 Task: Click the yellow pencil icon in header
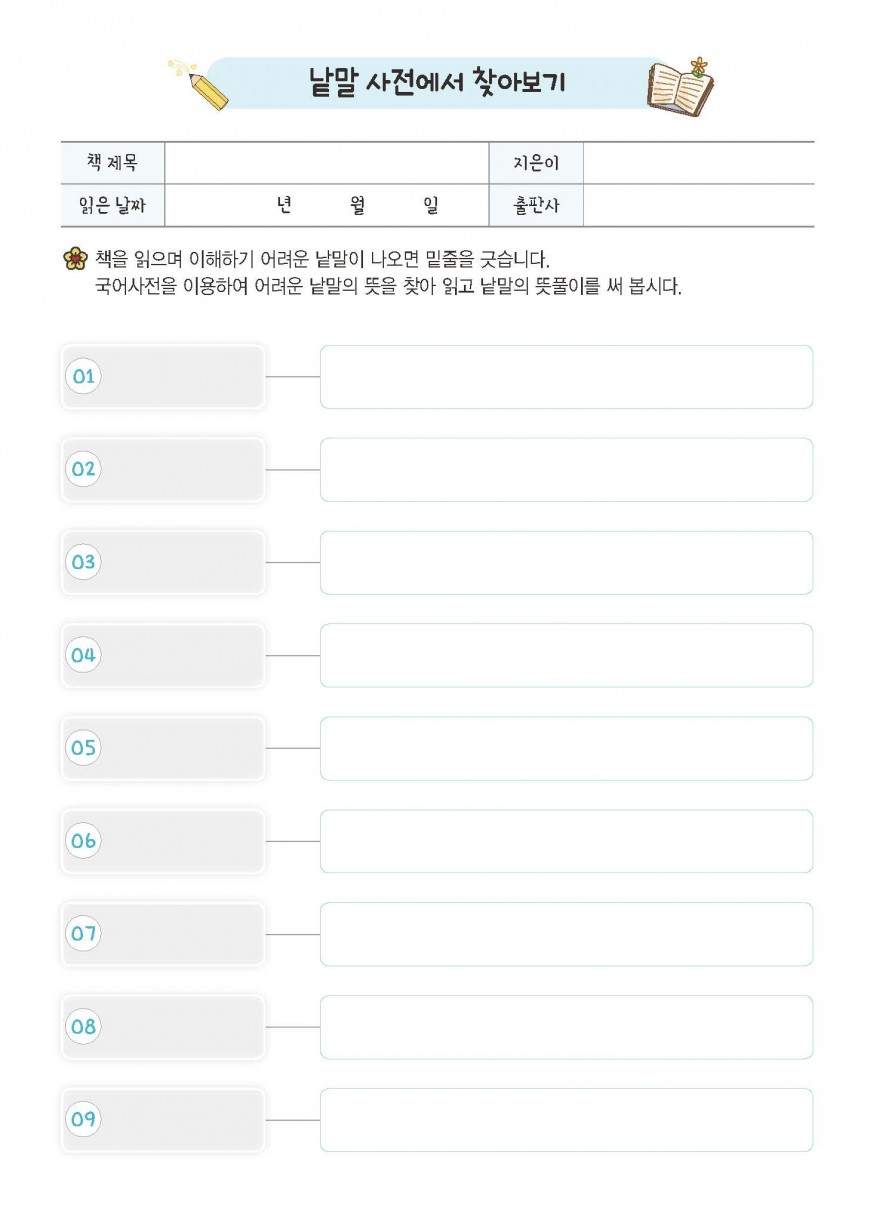pos(199,84)
